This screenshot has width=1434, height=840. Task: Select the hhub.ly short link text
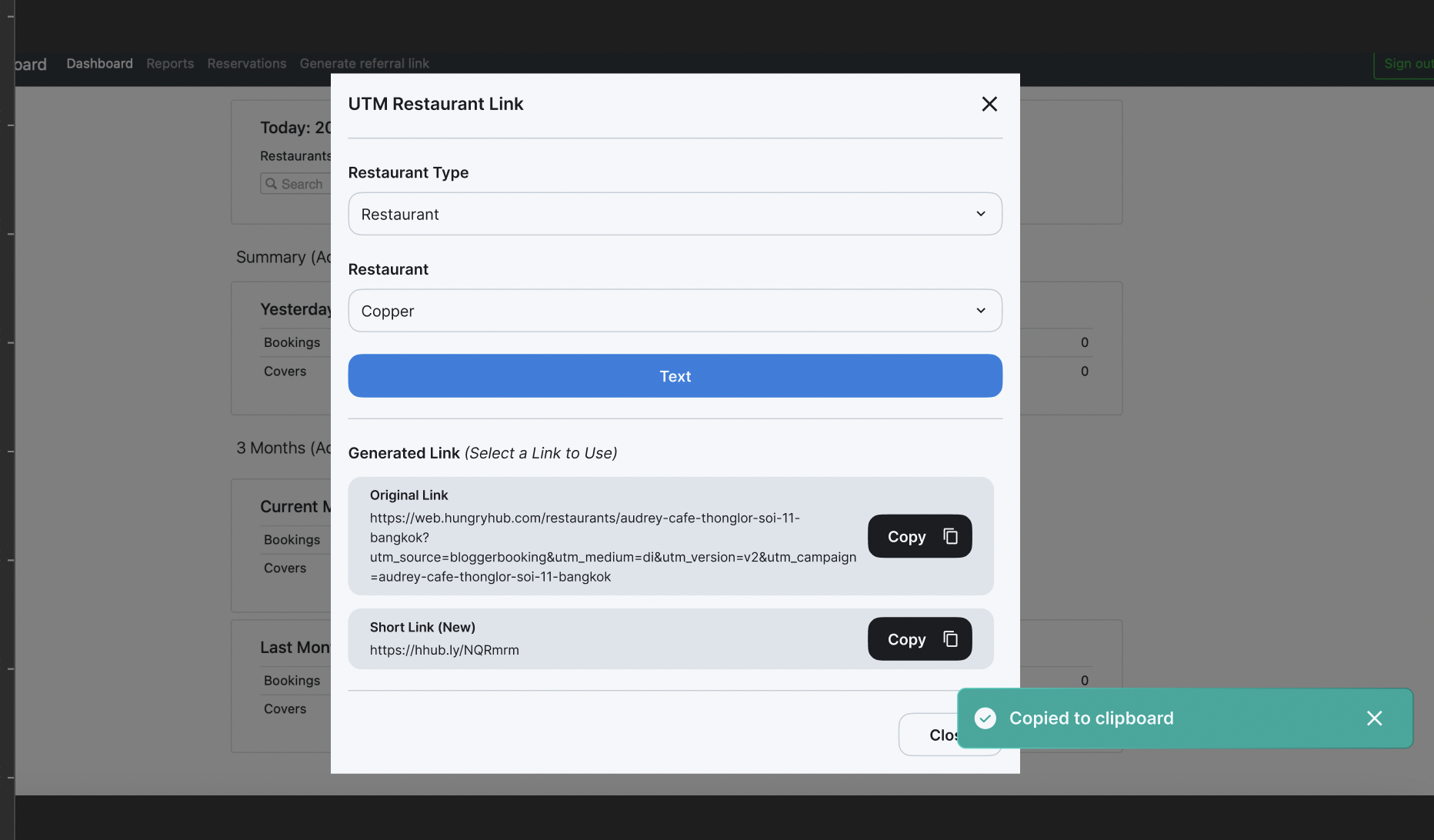[x=444, y=650]
